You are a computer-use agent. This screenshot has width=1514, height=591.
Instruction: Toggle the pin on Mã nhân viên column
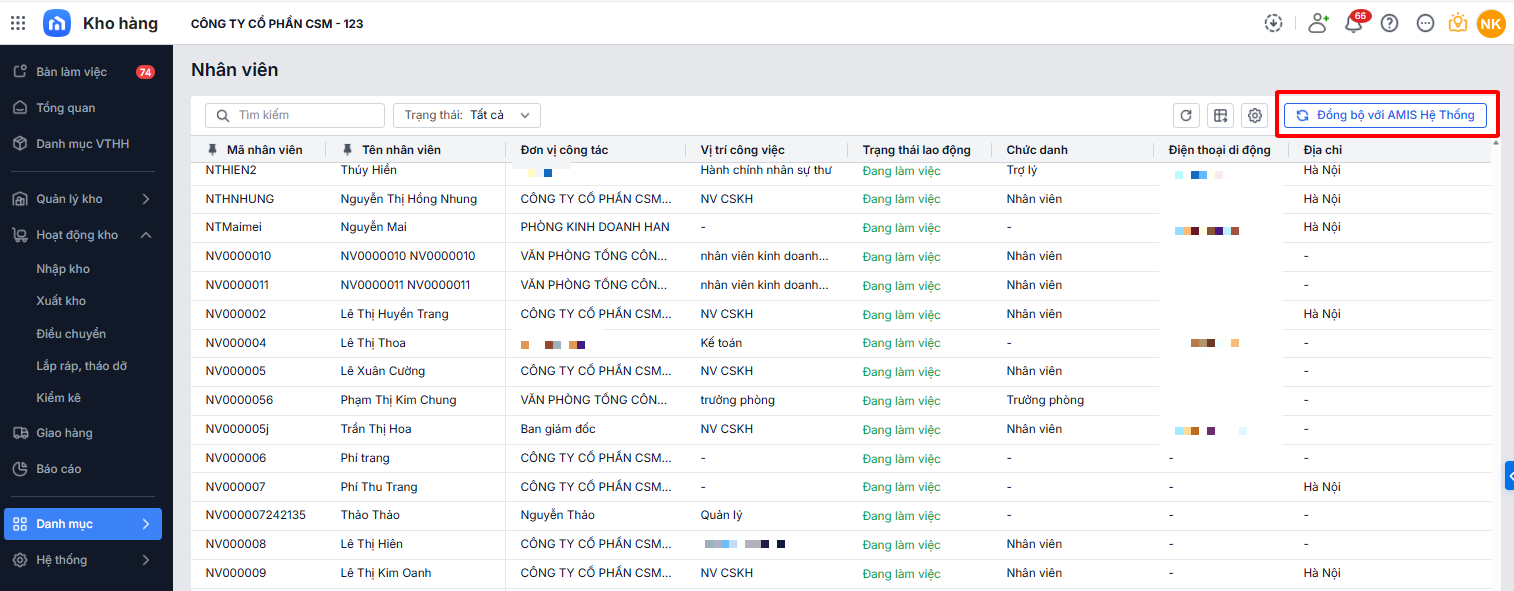[212, 150]
